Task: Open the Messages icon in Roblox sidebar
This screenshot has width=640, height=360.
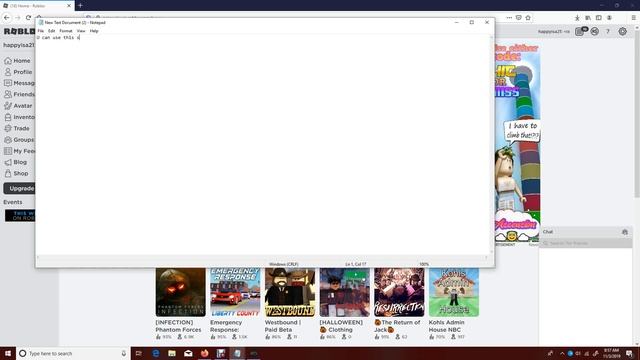Action: click(x=8, y=83)
